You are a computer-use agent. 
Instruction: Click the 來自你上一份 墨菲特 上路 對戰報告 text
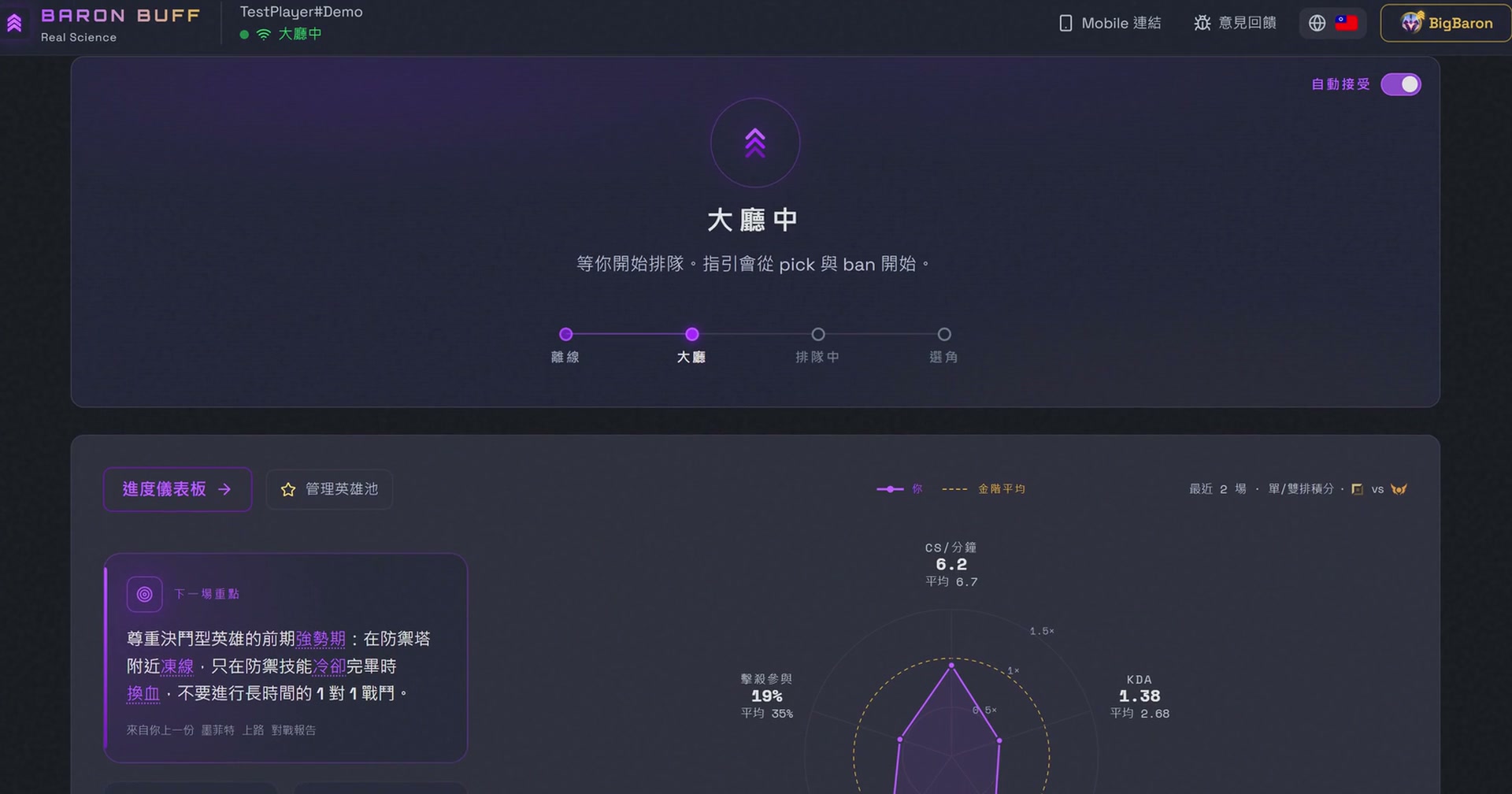point(221,730)
